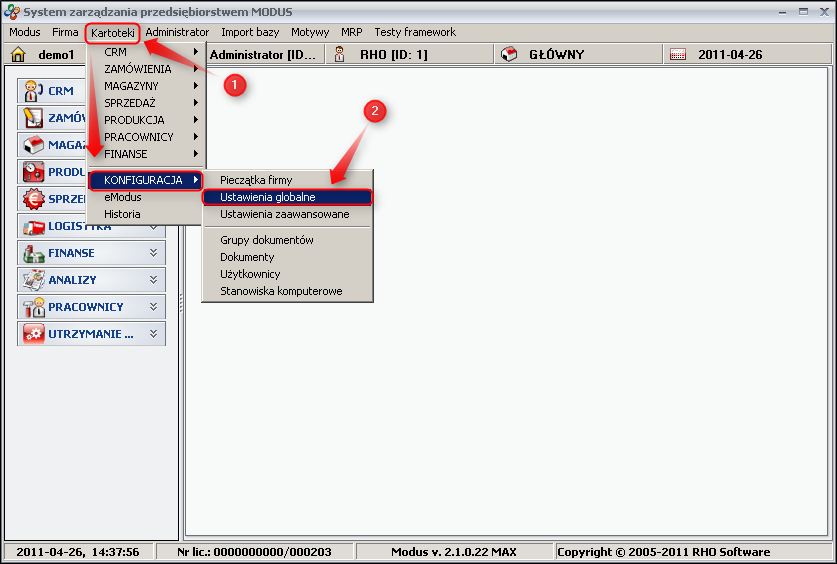Click the home icon next to demo1
The image size is (837, 564).
pyautogui.click(x=18, y=54)
